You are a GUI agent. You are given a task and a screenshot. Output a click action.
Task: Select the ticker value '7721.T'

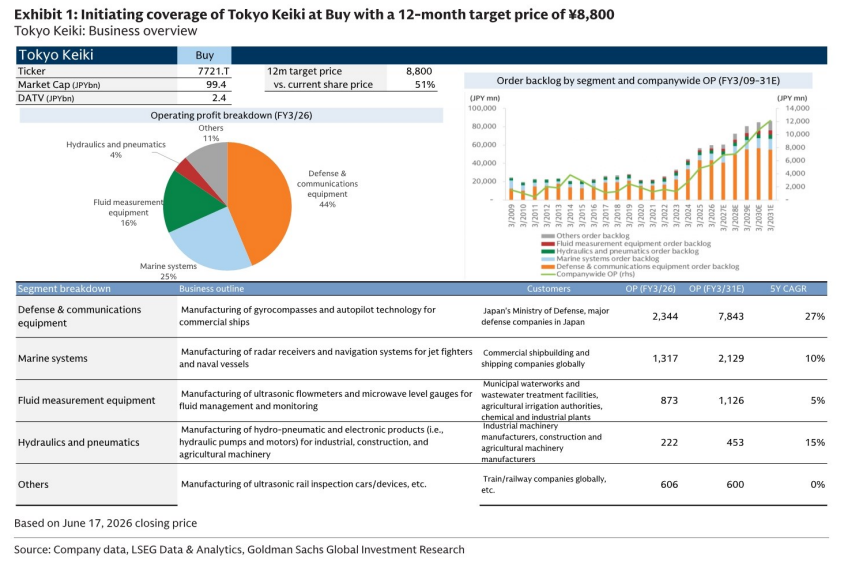tap(213, 71)
